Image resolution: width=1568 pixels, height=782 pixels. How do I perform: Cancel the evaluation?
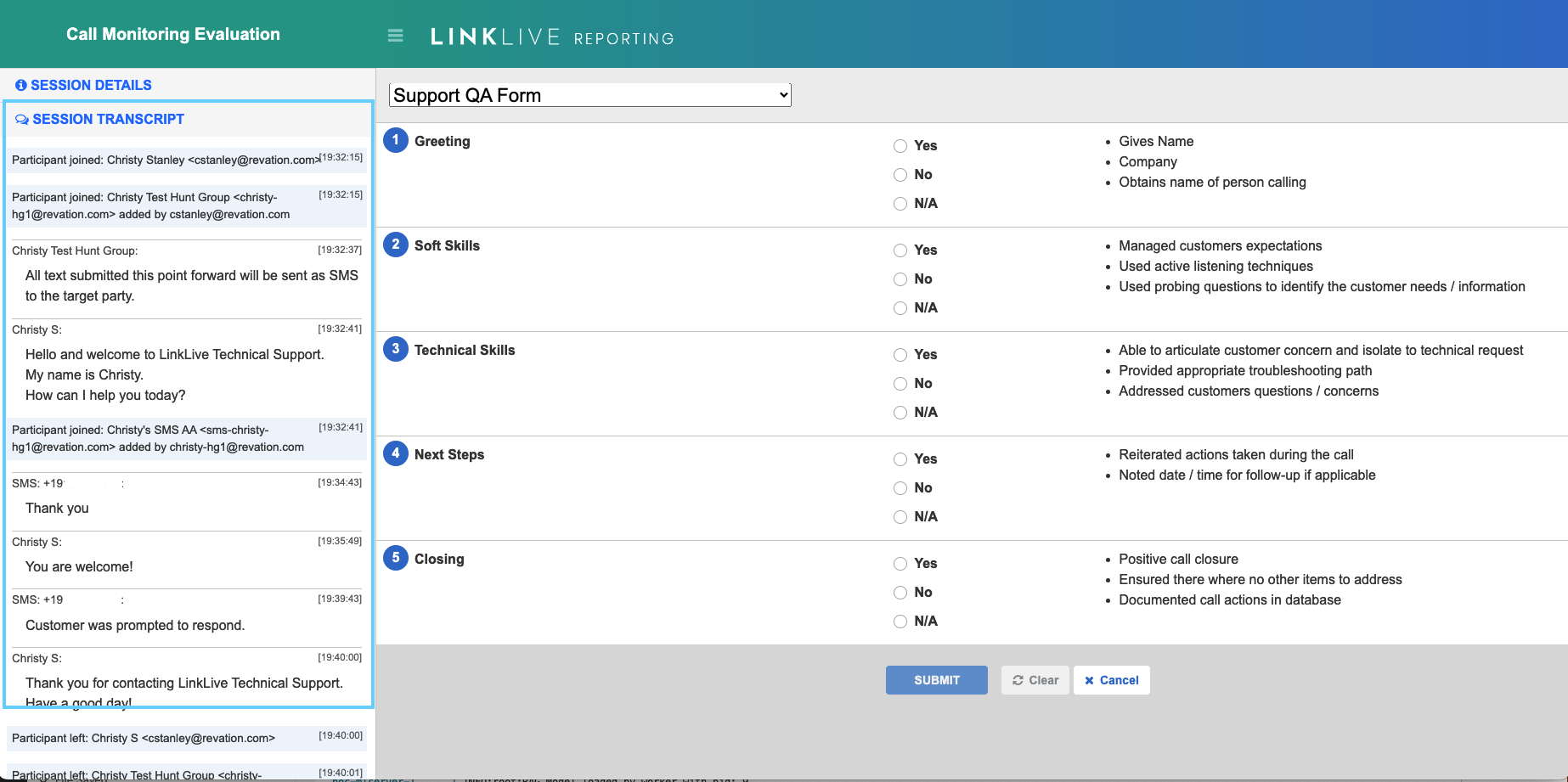pos(1111,680)
